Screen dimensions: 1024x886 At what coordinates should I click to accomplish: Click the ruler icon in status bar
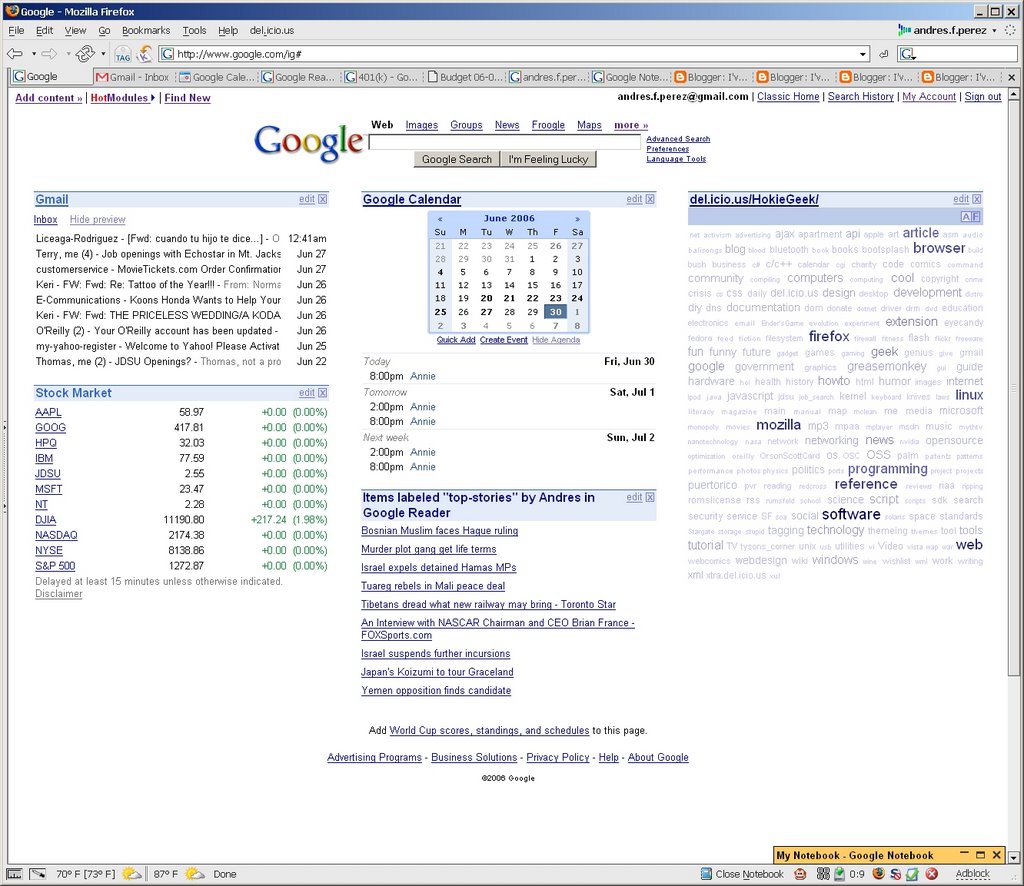click(x=14, y=874)
